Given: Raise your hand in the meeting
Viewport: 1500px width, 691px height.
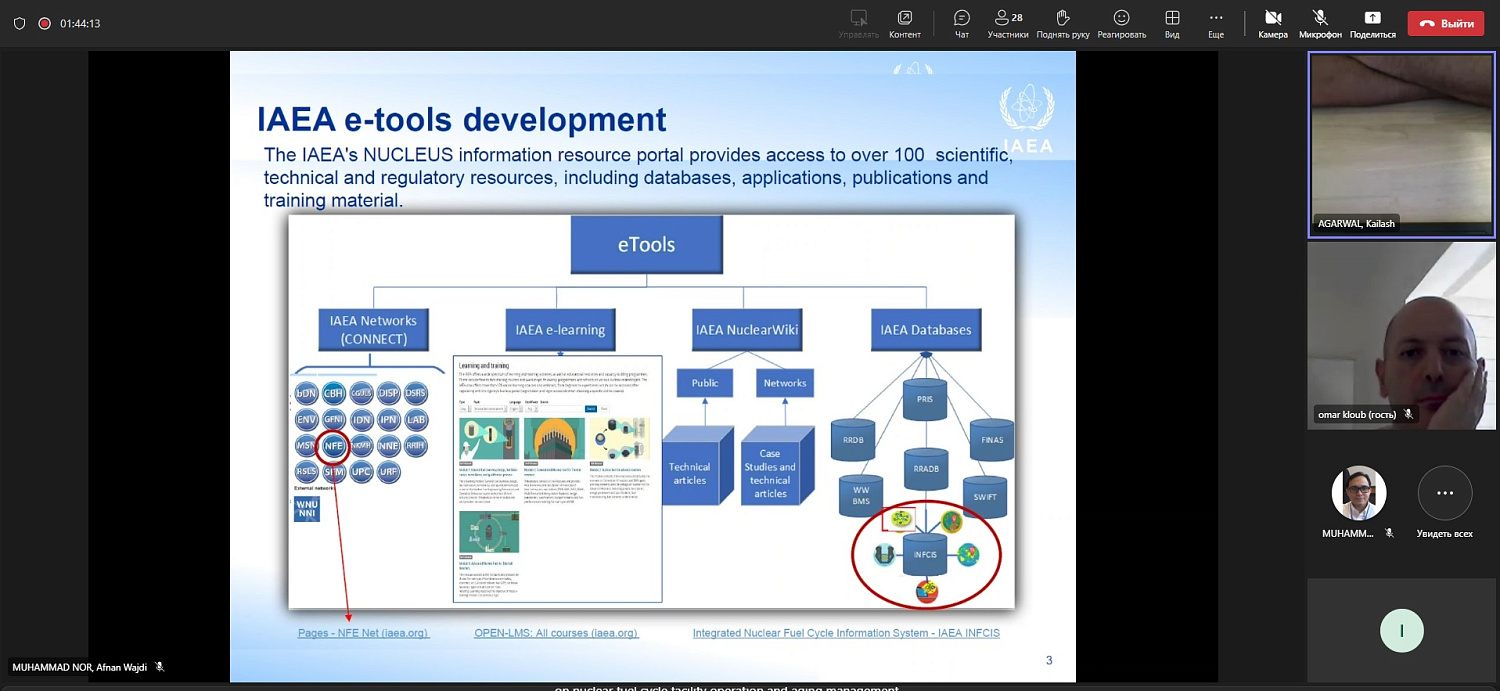Looking at the screenshot, I should coord(1062,23).
